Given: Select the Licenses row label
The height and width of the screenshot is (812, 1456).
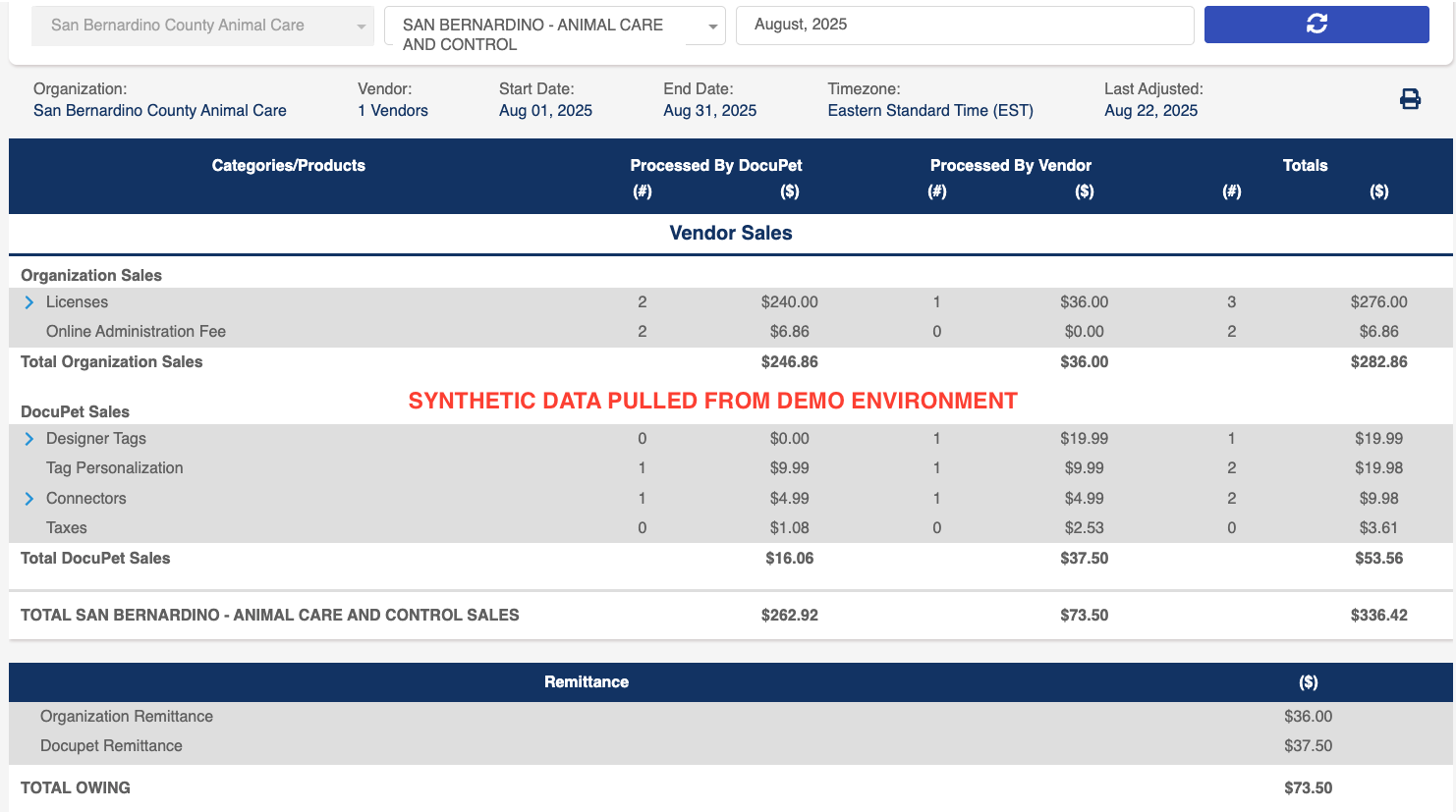Looking at the screenshot, I should tap(77, 302).
